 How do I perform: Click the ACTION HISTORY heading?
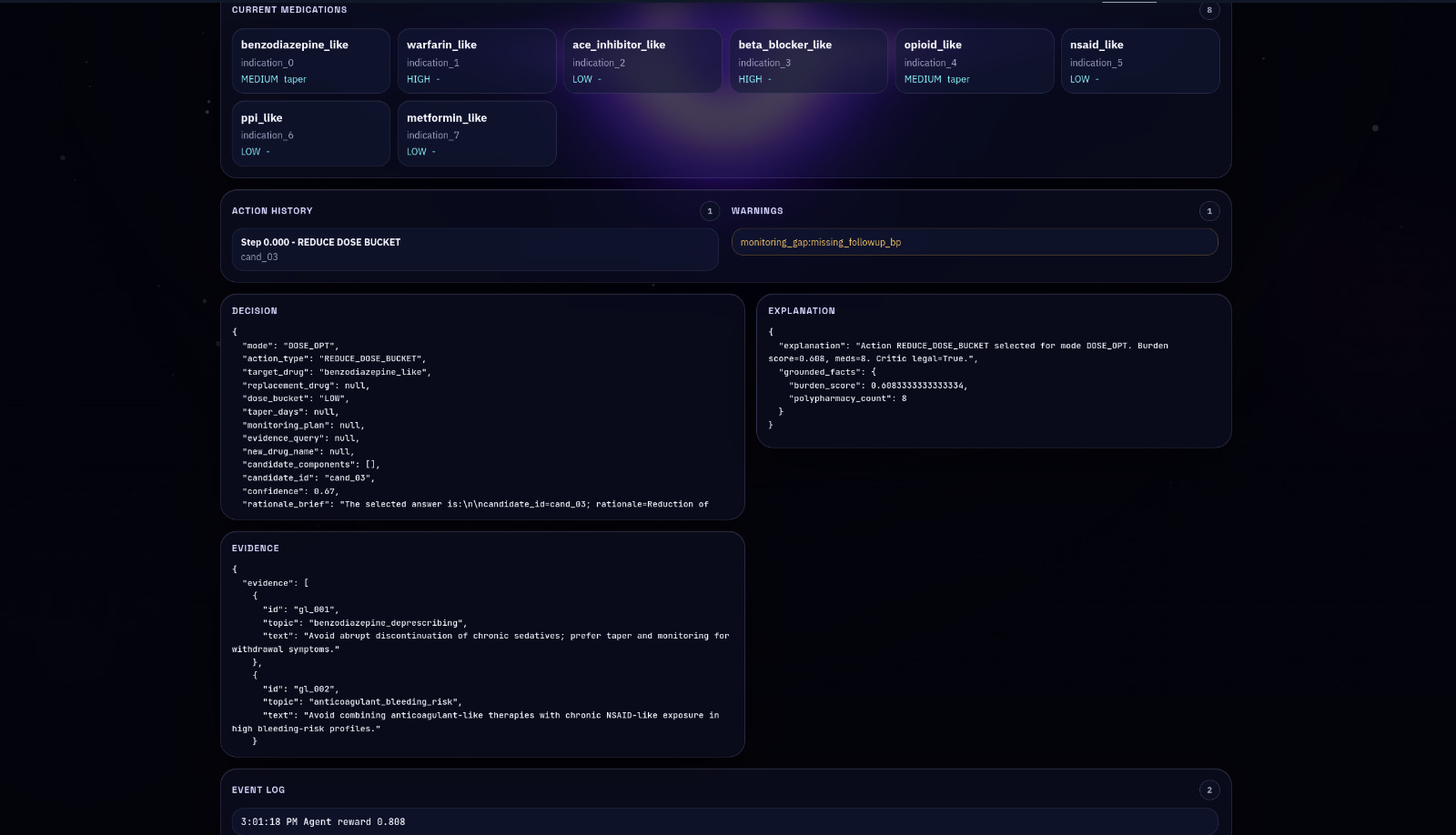(x=272, y=211)
